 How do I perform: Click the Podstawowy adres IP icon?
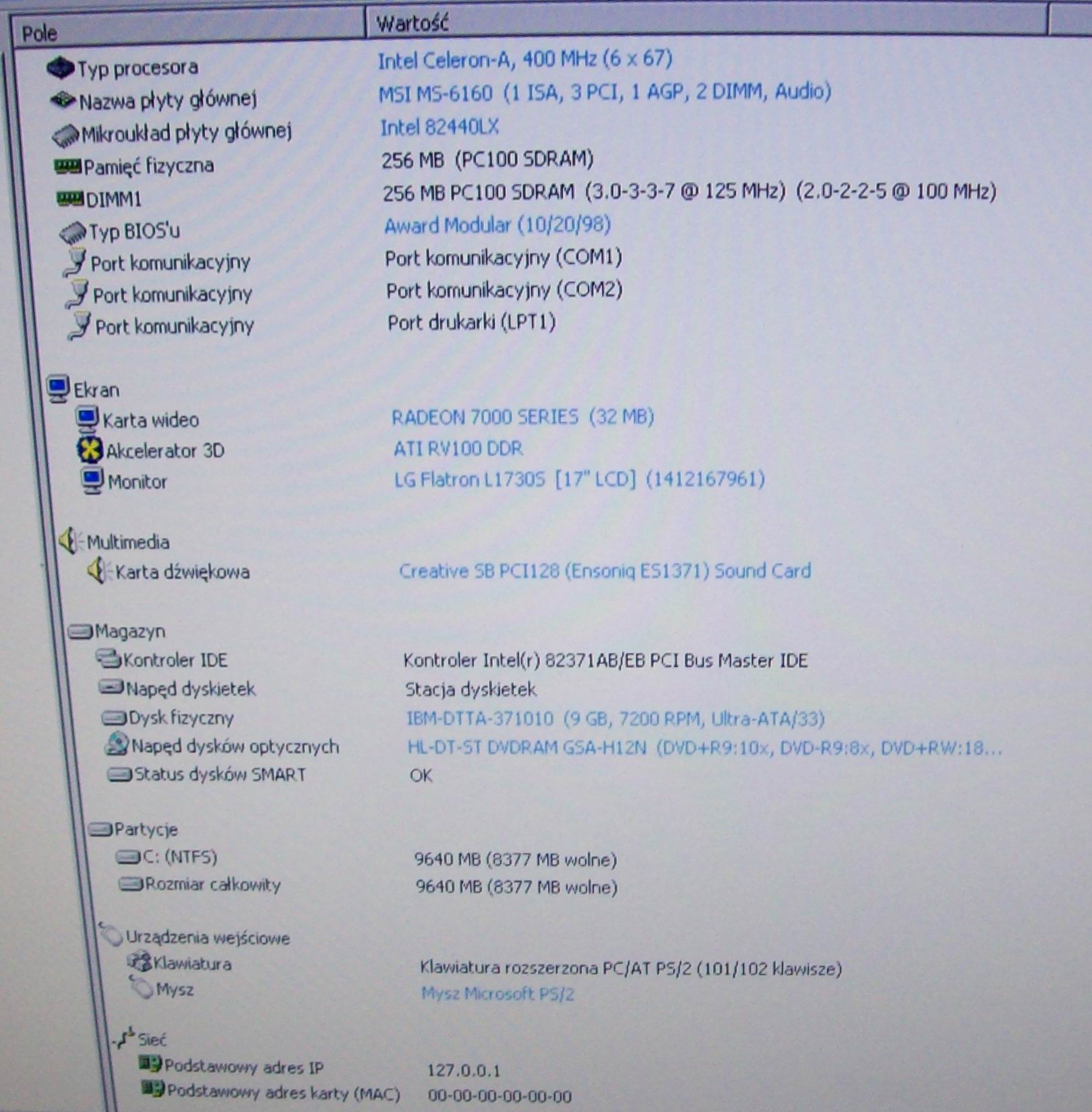(x=150, y=1065)
